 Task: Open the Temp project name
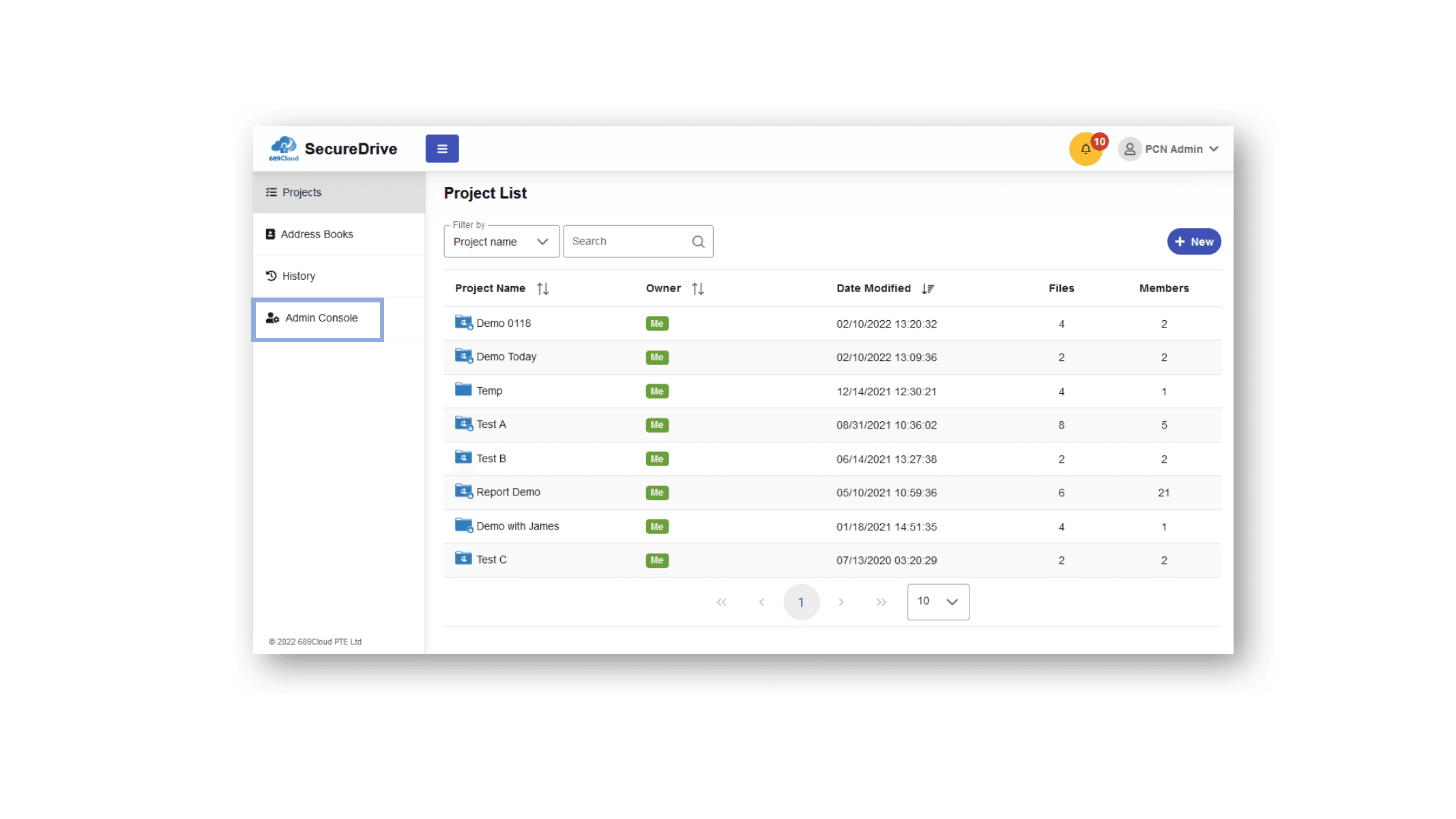point(489,391)
